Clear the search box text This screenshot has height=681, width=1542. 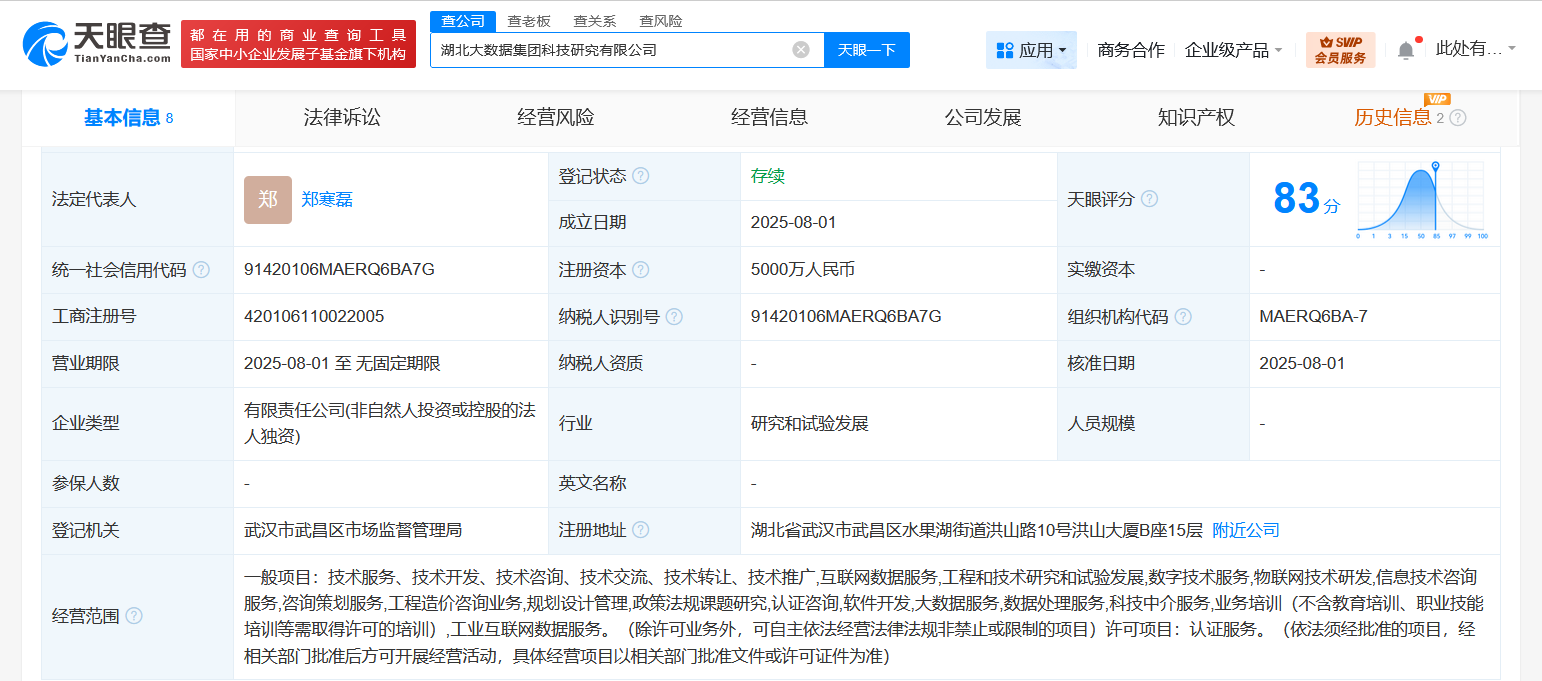point(800,50)
